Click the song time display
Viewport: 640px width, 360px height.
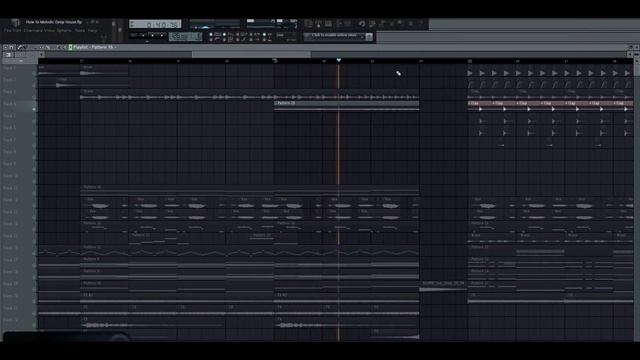click(x=155, y=24)
